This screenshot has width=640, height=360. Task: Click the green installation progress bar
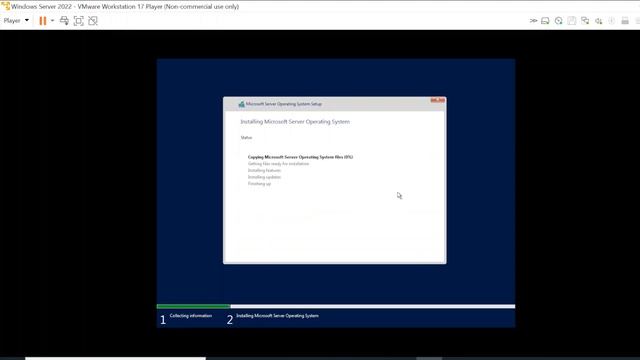pos(193,306)
